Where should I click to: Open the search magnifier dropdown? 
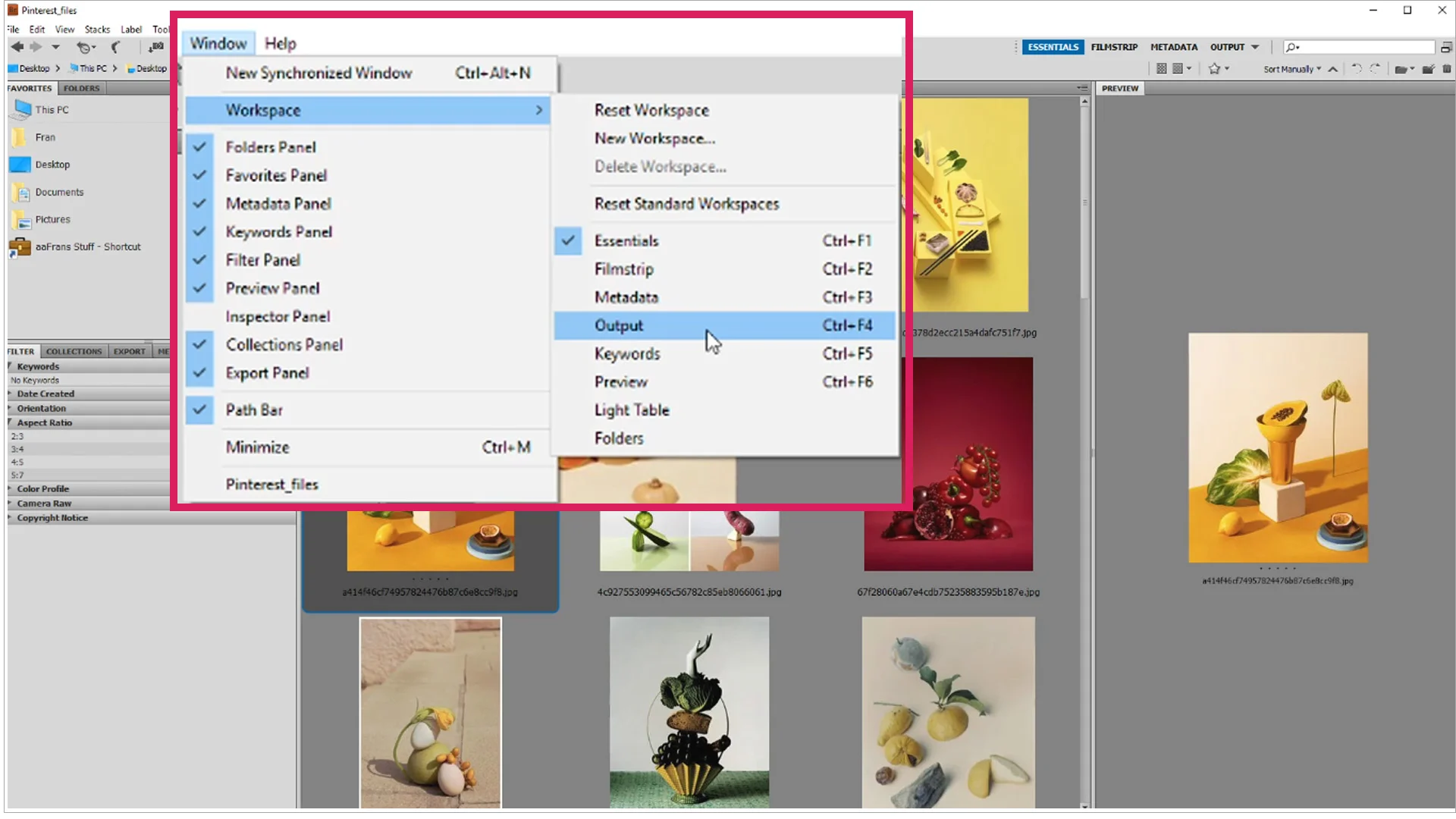pos(1292,46)
